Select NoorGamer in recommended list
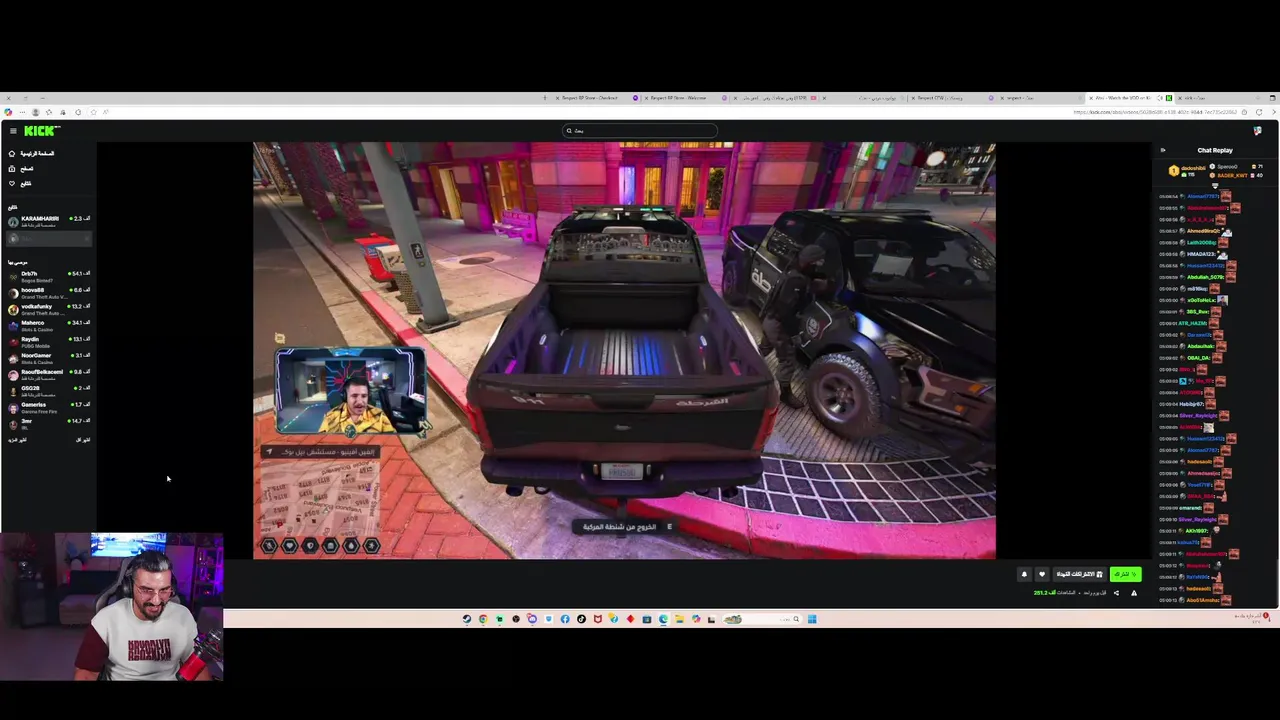Screen dimensions: 1280x720 pyautogui.click(x=48, y=358)
